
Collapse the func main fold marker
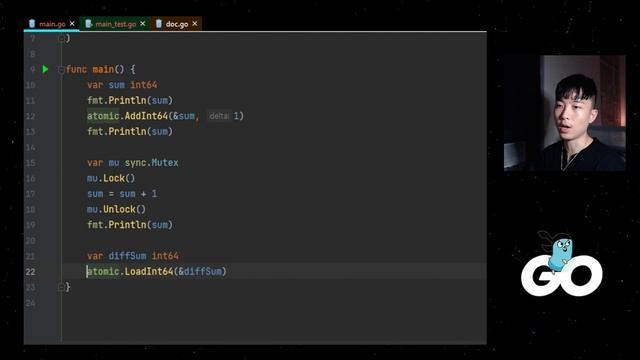tap(61, 70)
